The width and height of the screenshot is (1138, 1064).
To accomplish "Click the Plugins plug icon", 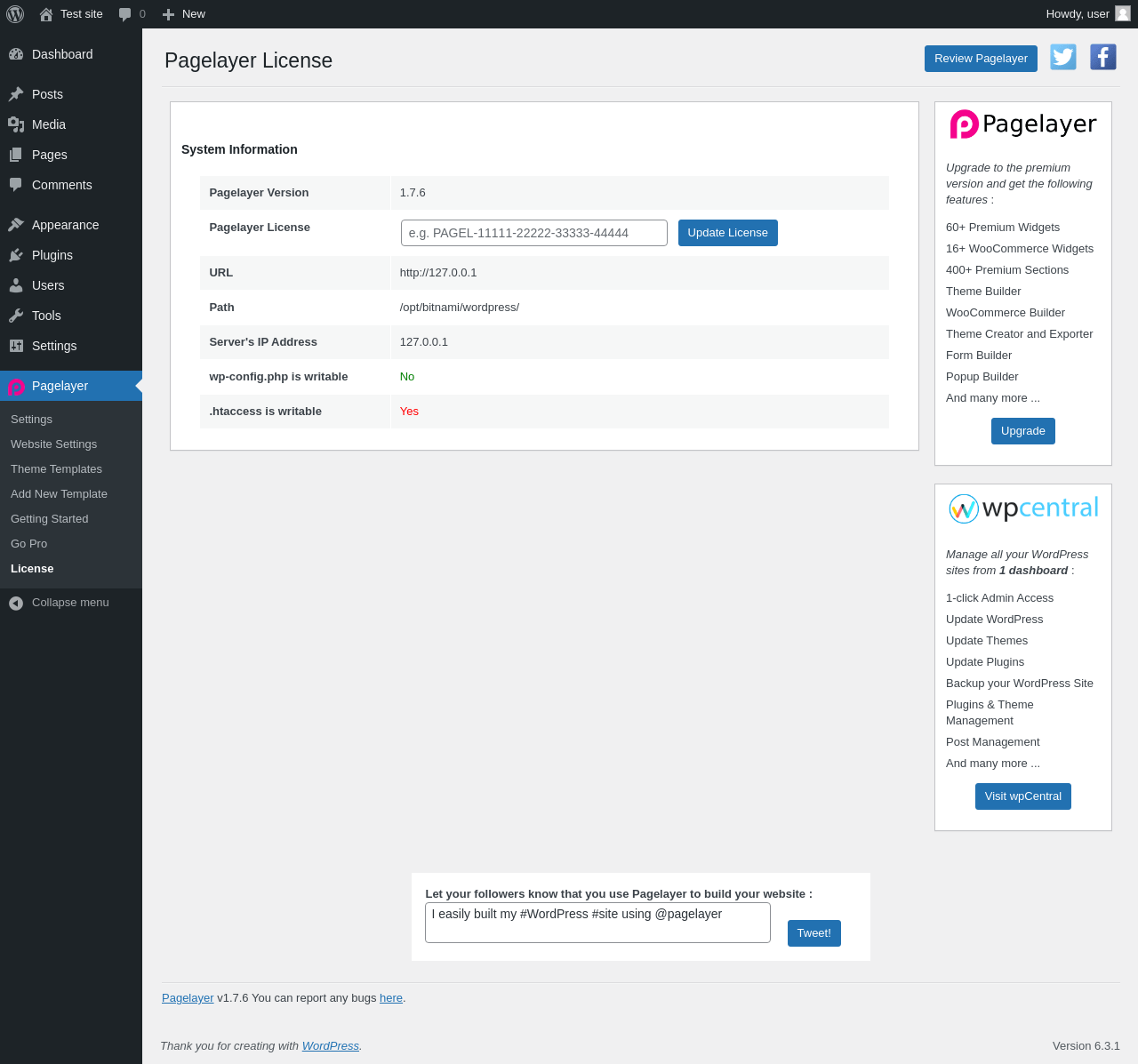I will tap(16, 255).
